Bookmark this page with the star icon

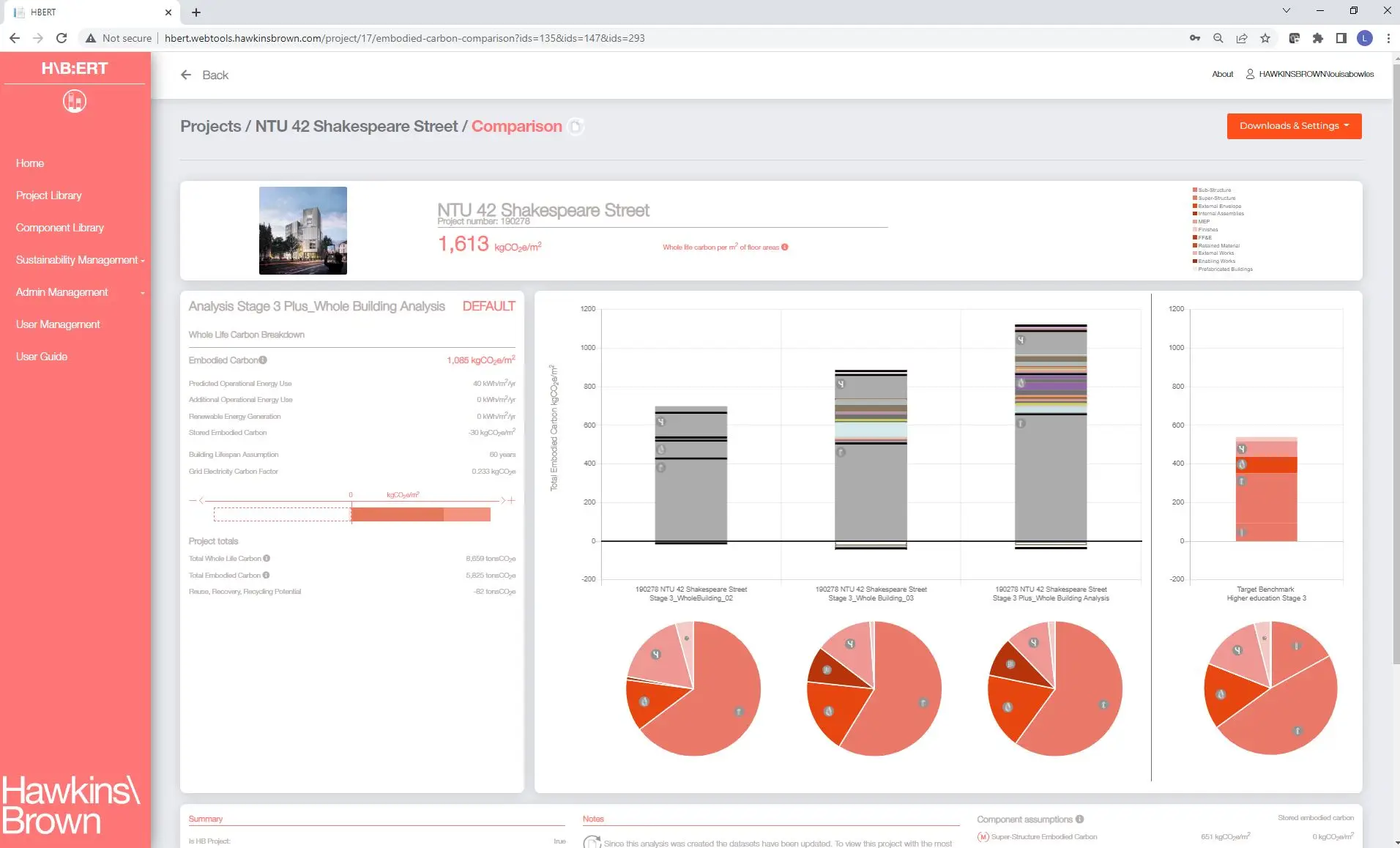(1265, 38)
